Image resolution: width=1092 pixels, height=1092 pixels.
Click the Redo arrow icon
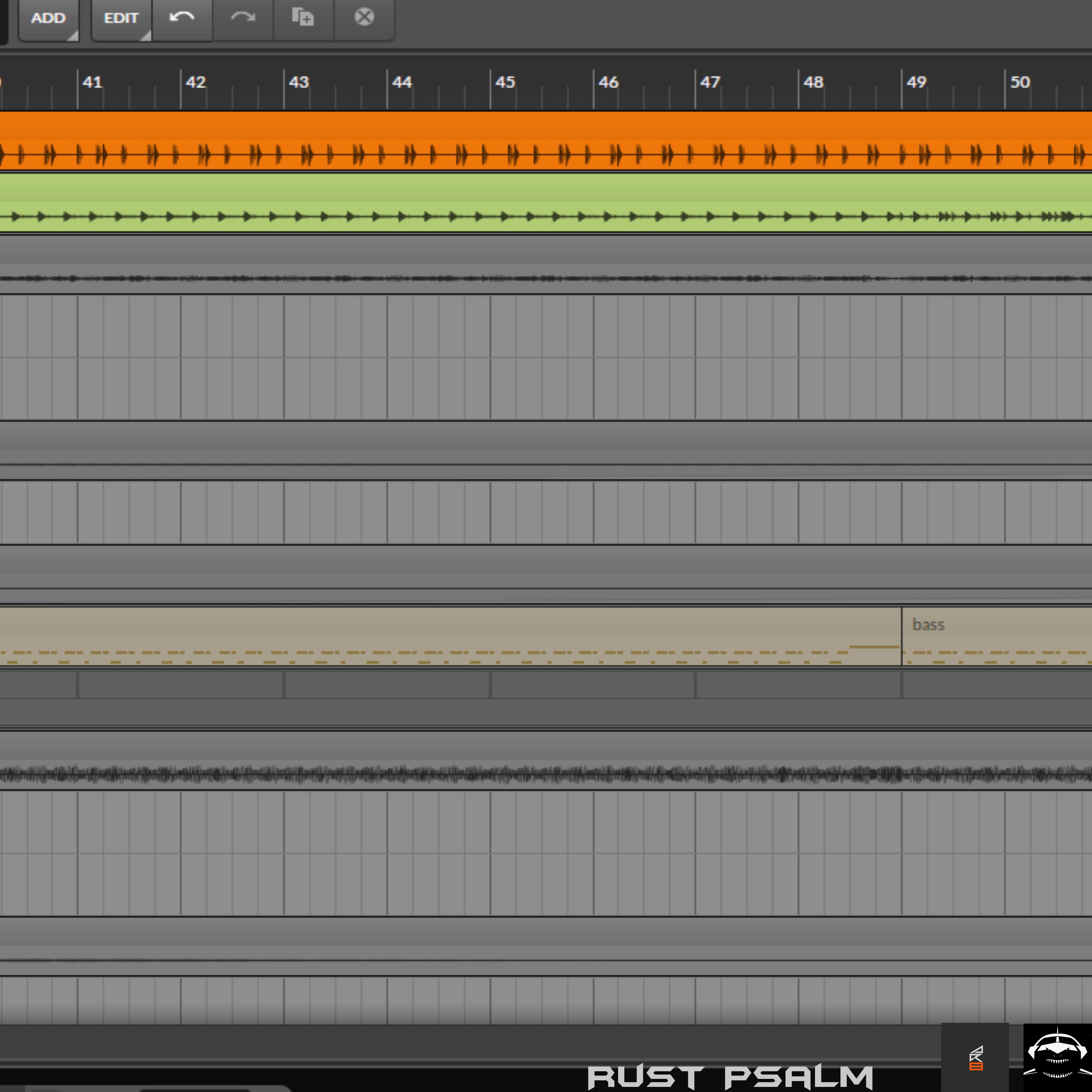242,17
